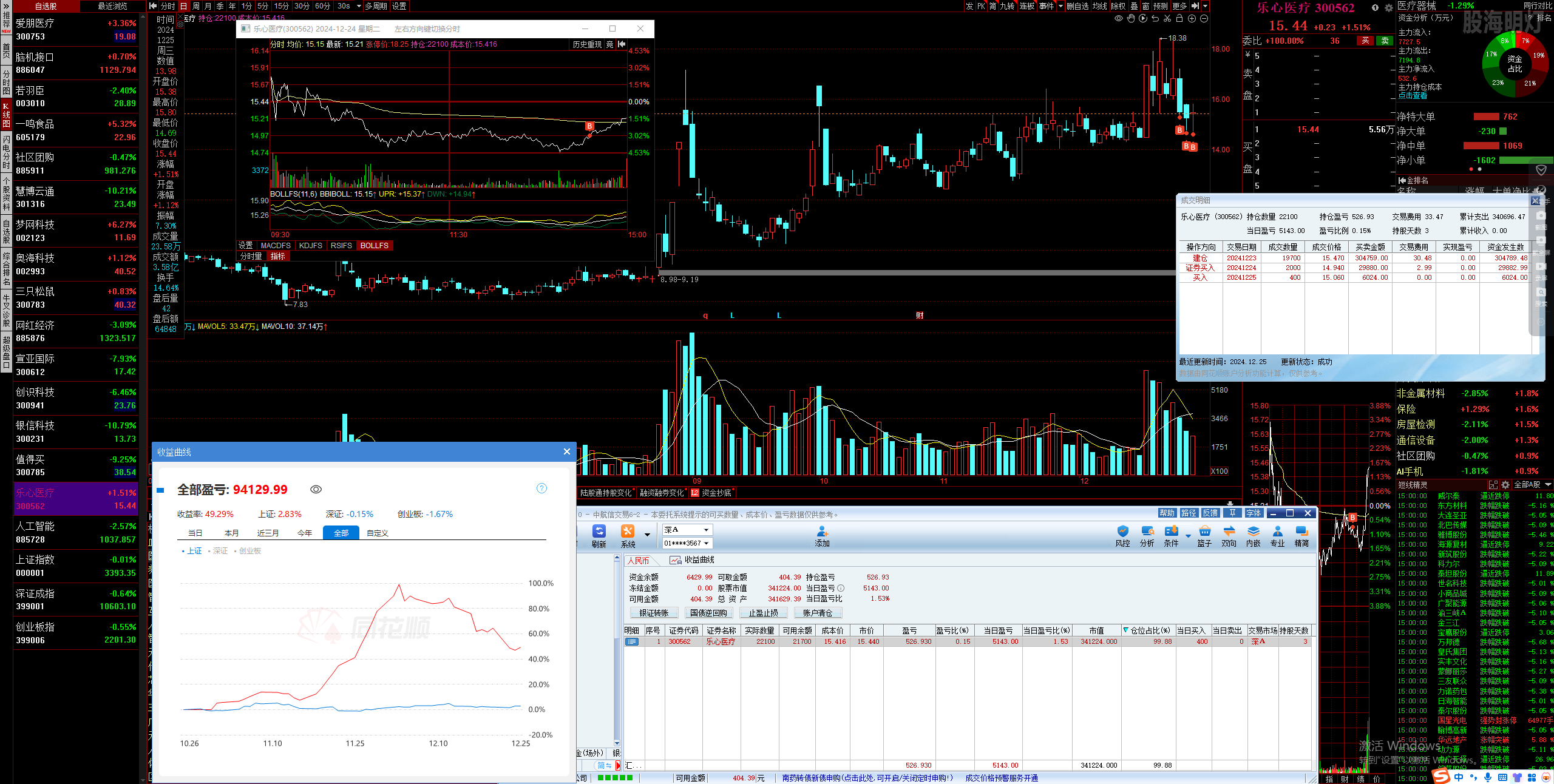This screenshot has height=784, width=1554.
Task: Click the green 卖 sell button
Action: (x=1385, y=41)
